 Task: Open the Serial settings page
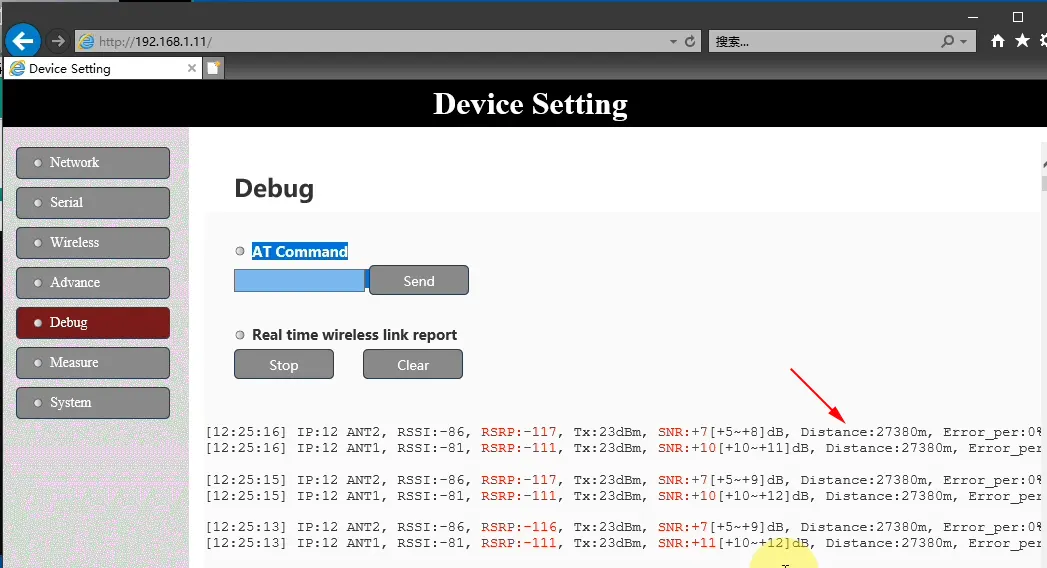93,203
